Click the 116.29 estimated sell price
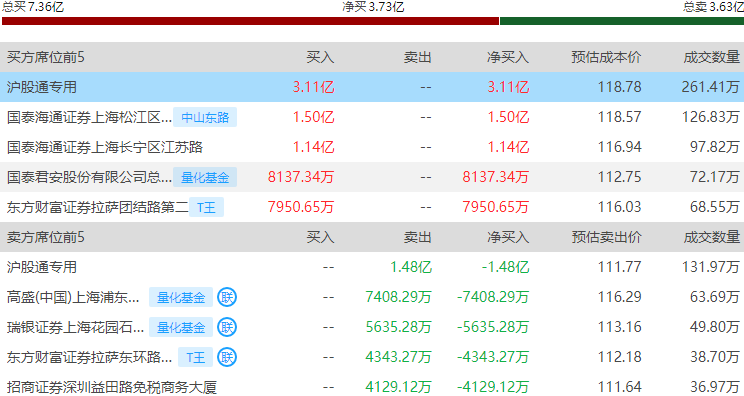 619,297
